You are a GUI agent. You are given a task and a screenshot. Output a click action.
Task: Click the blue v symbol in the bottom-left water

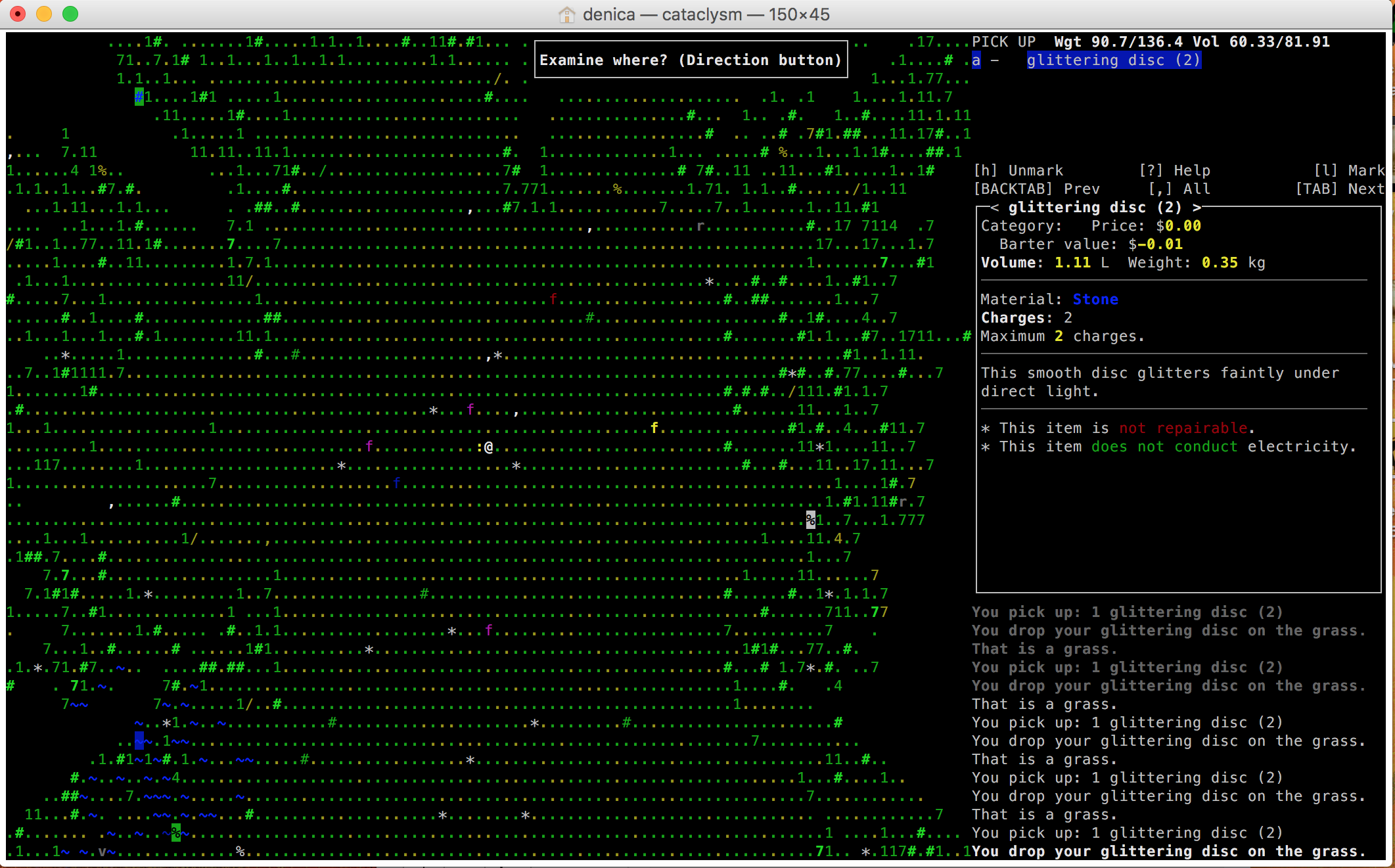click(103, 851)
